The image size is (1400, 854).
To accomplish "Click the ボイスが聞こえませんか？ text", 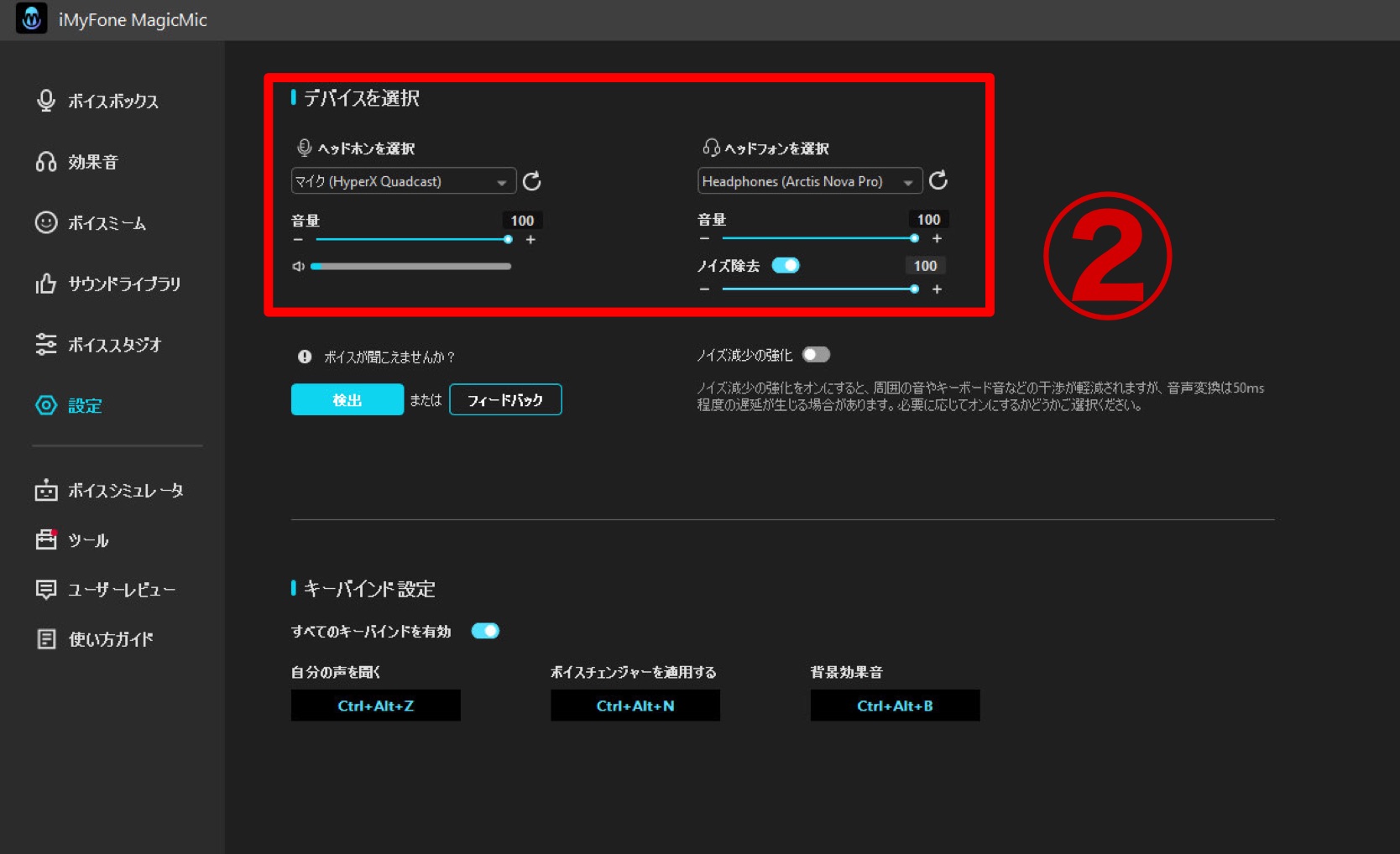I will click(x=389, y=357).
